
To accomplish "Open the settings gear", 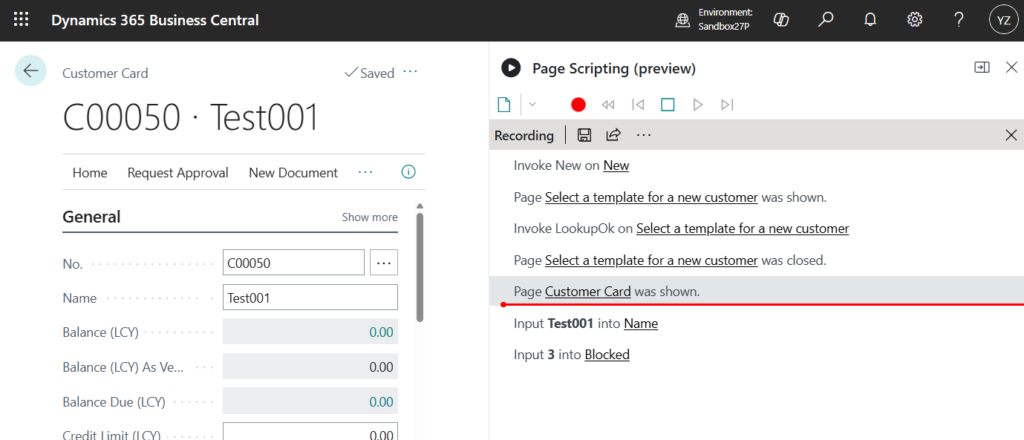I will 914,20.
